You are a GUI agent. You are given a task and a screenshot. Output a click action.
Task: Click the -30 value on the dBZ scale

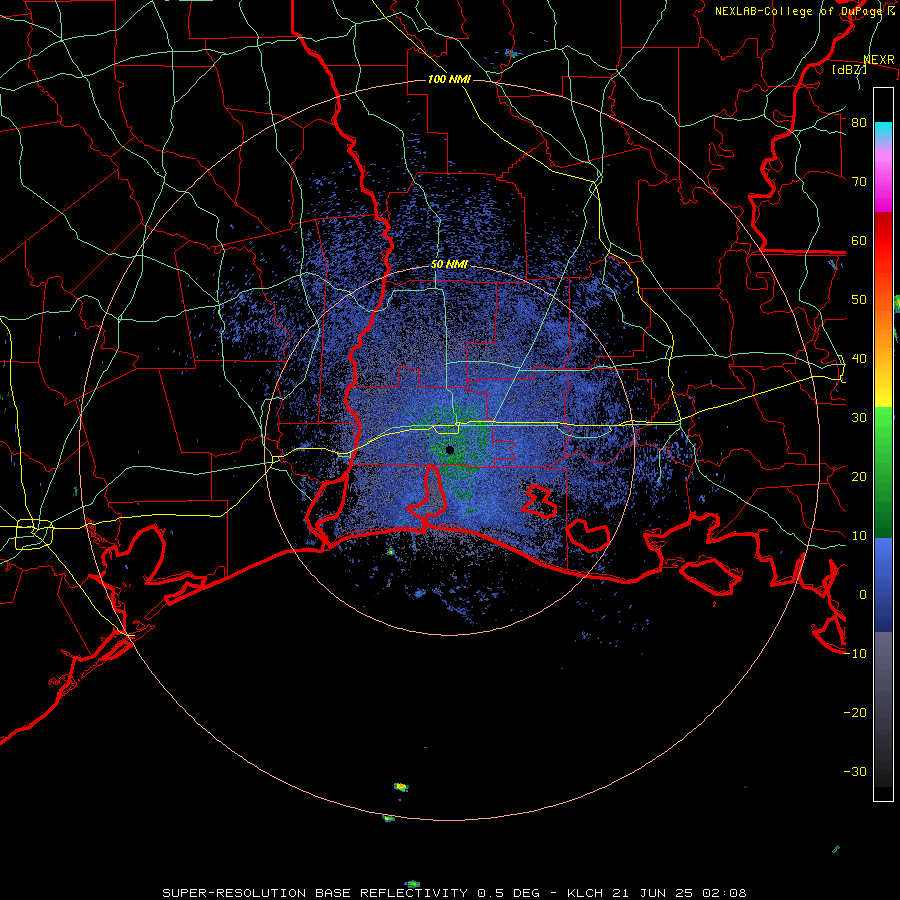[x=855, y=771]
